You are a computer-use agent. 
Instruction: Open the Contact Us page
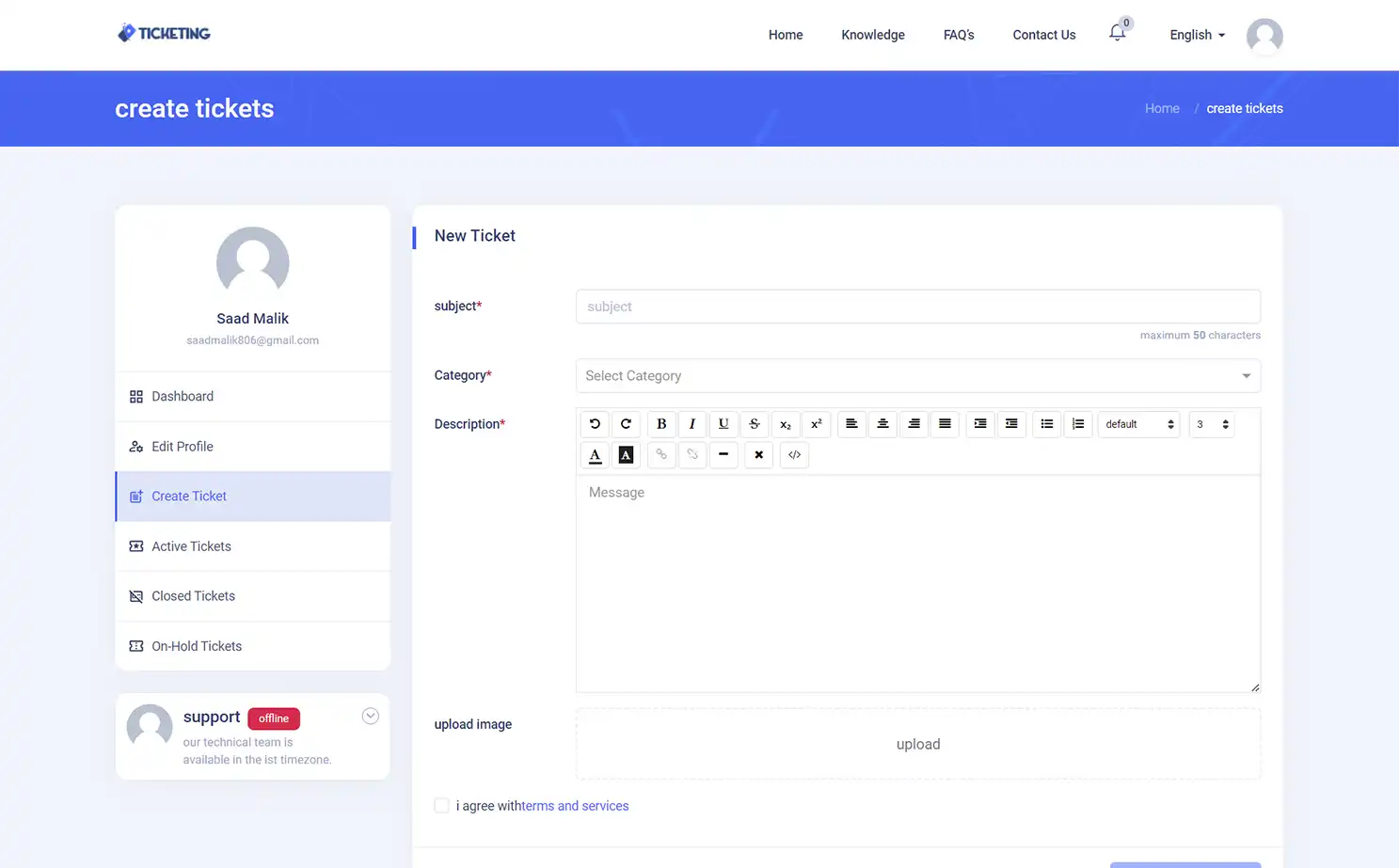tap(1043, 35)
